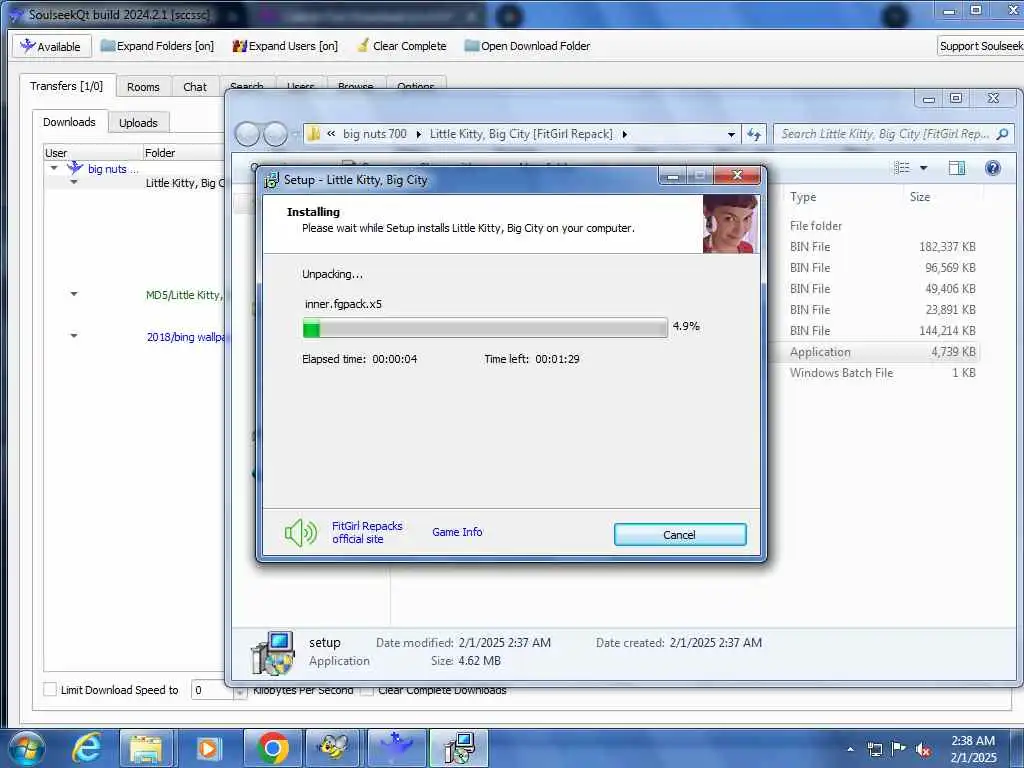Click the Change your view icon

tap(902, 168)
